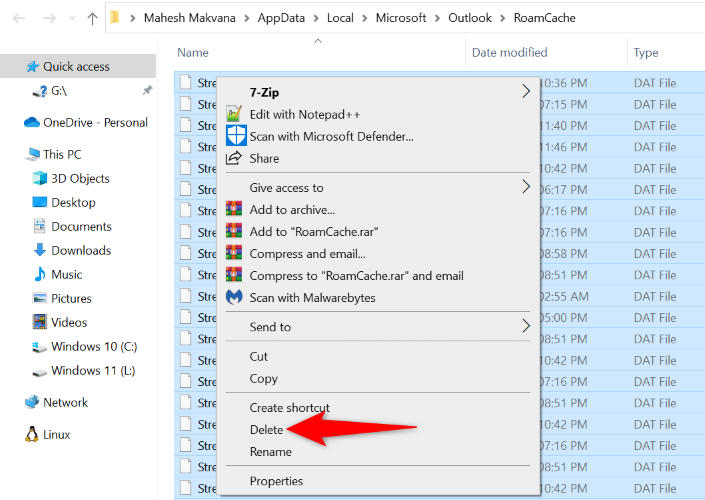Navigate to the AppData breadcrumb
This screenshot has width=705, height=500.
click(x=281, y=18)
